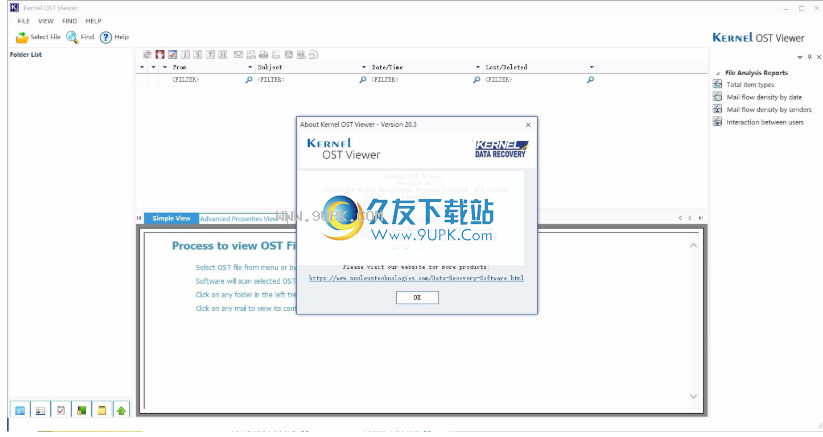Select the 1-day view icon
Image resolution: width=823 pixels, height=437 pixels.
185,55
